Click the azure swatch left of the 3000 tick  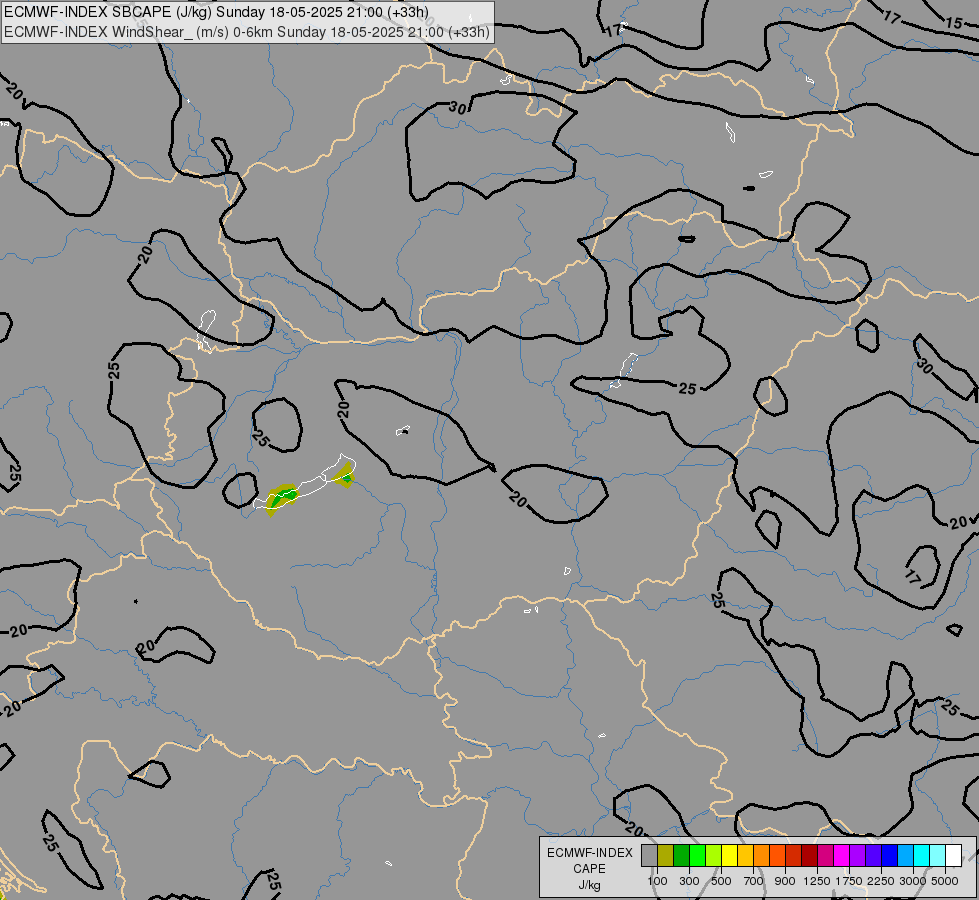(906, 856)
